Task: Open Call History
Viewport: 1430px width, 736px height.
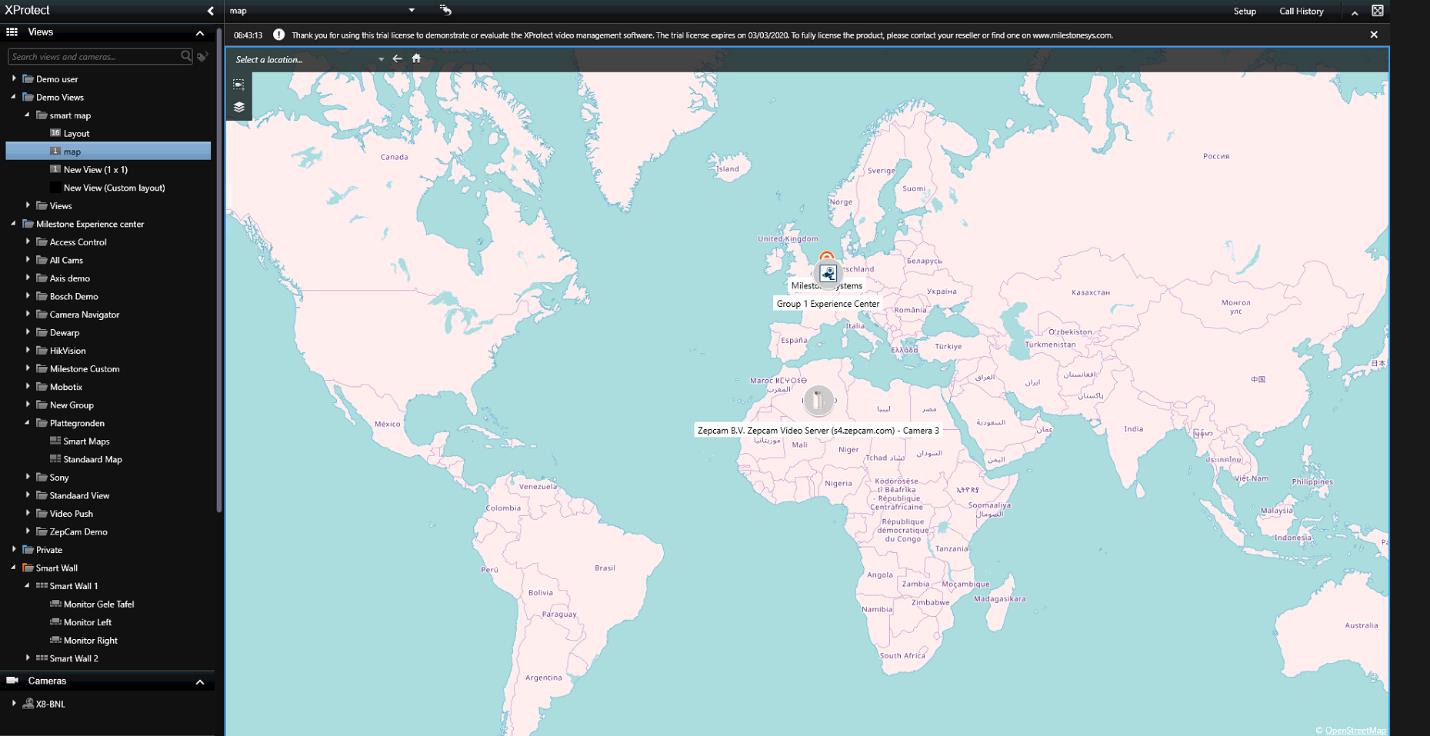Action: pos(1301,11)
